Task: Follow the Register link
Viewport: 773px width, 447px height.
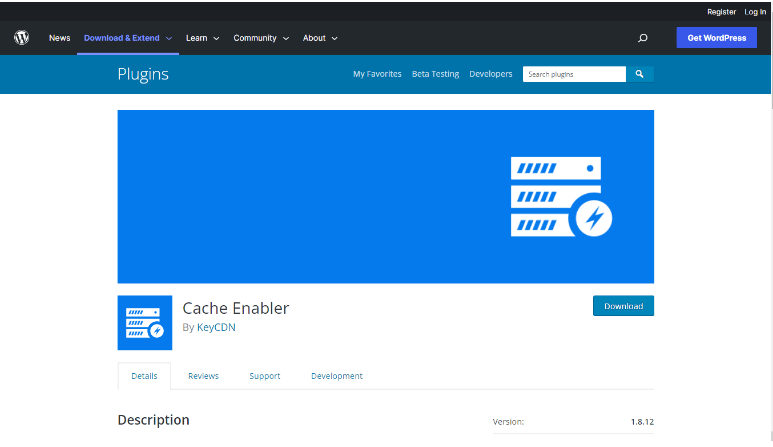Action: (x=721, y=12)
